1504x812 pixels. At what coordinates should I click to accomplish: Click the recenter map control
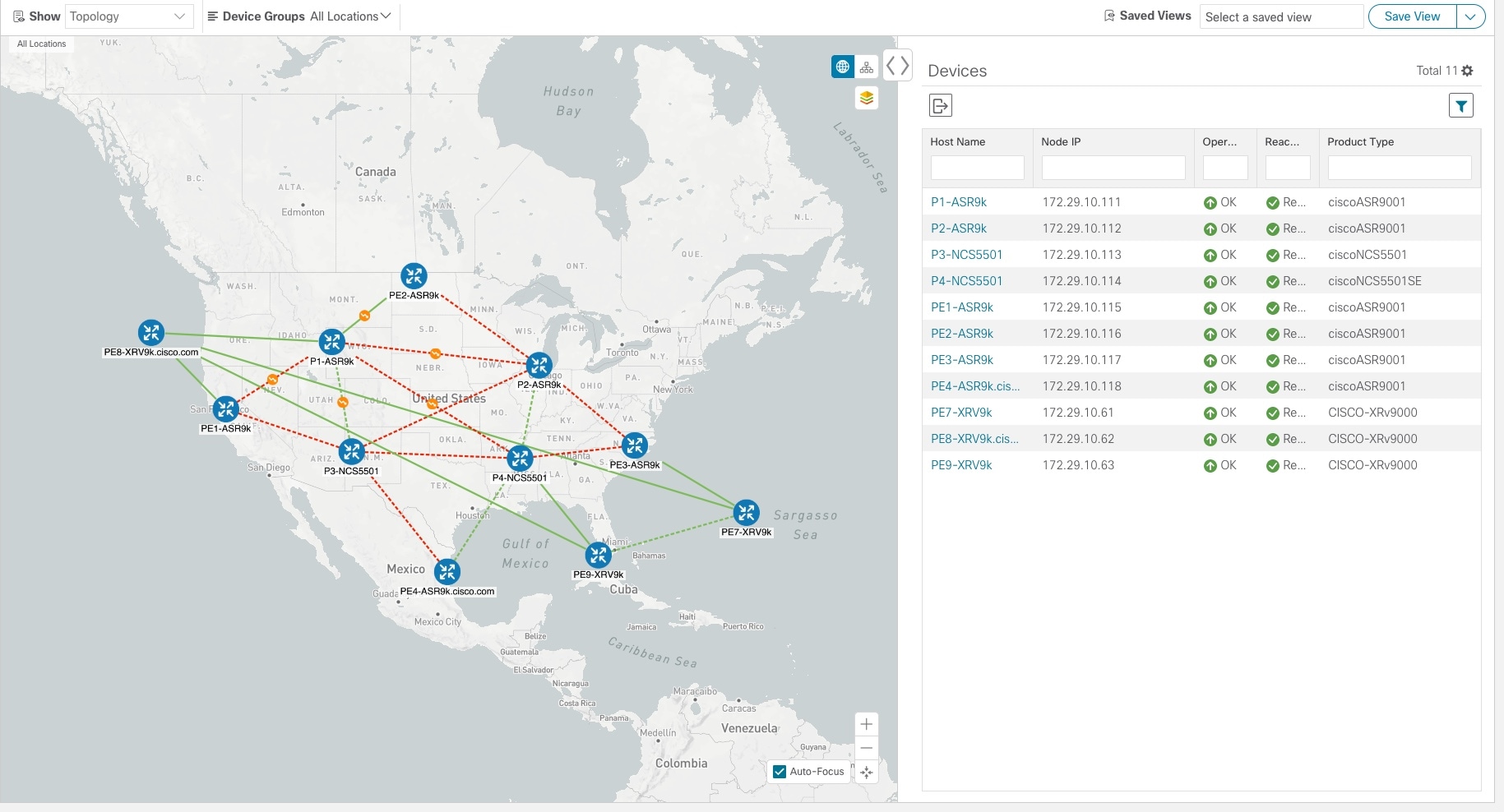(865, 773)
